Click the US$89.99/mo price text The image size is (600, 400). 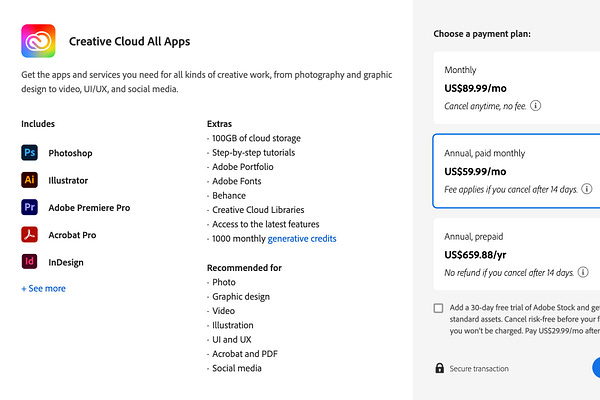point(475,88)
